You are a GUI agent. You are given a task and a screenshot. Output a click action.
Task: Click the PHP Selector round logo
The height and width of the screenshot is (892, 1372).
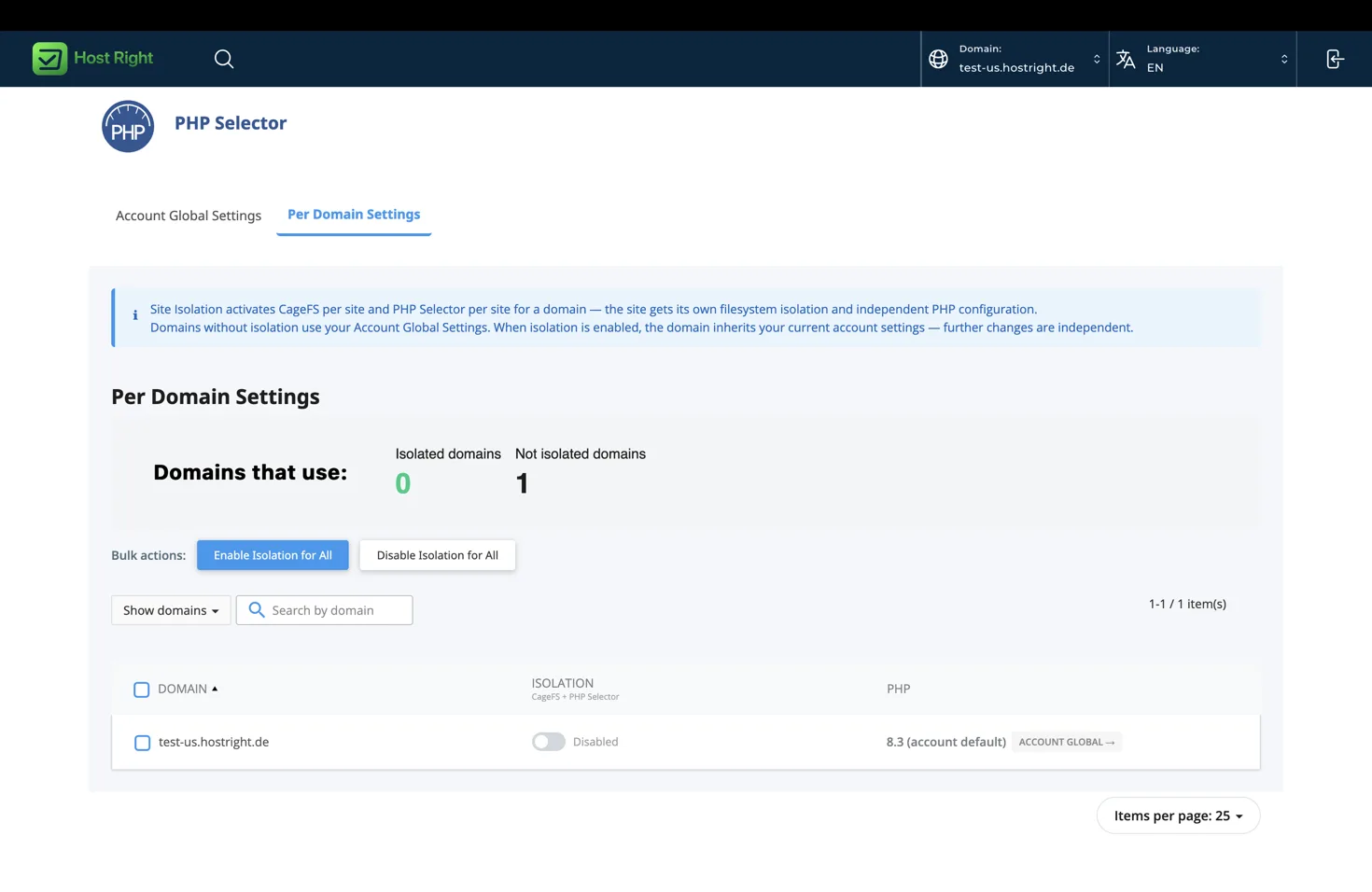[128, 126]
